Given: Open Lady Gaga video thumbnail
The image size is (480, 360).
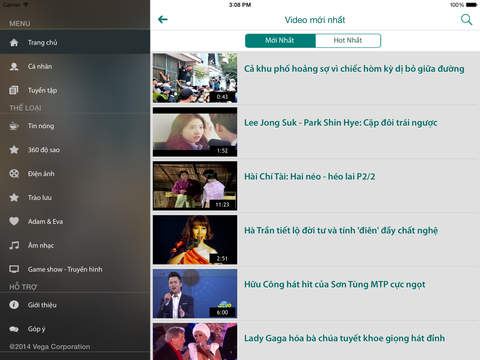Looking at the screenshot, I should coord(195,341).
